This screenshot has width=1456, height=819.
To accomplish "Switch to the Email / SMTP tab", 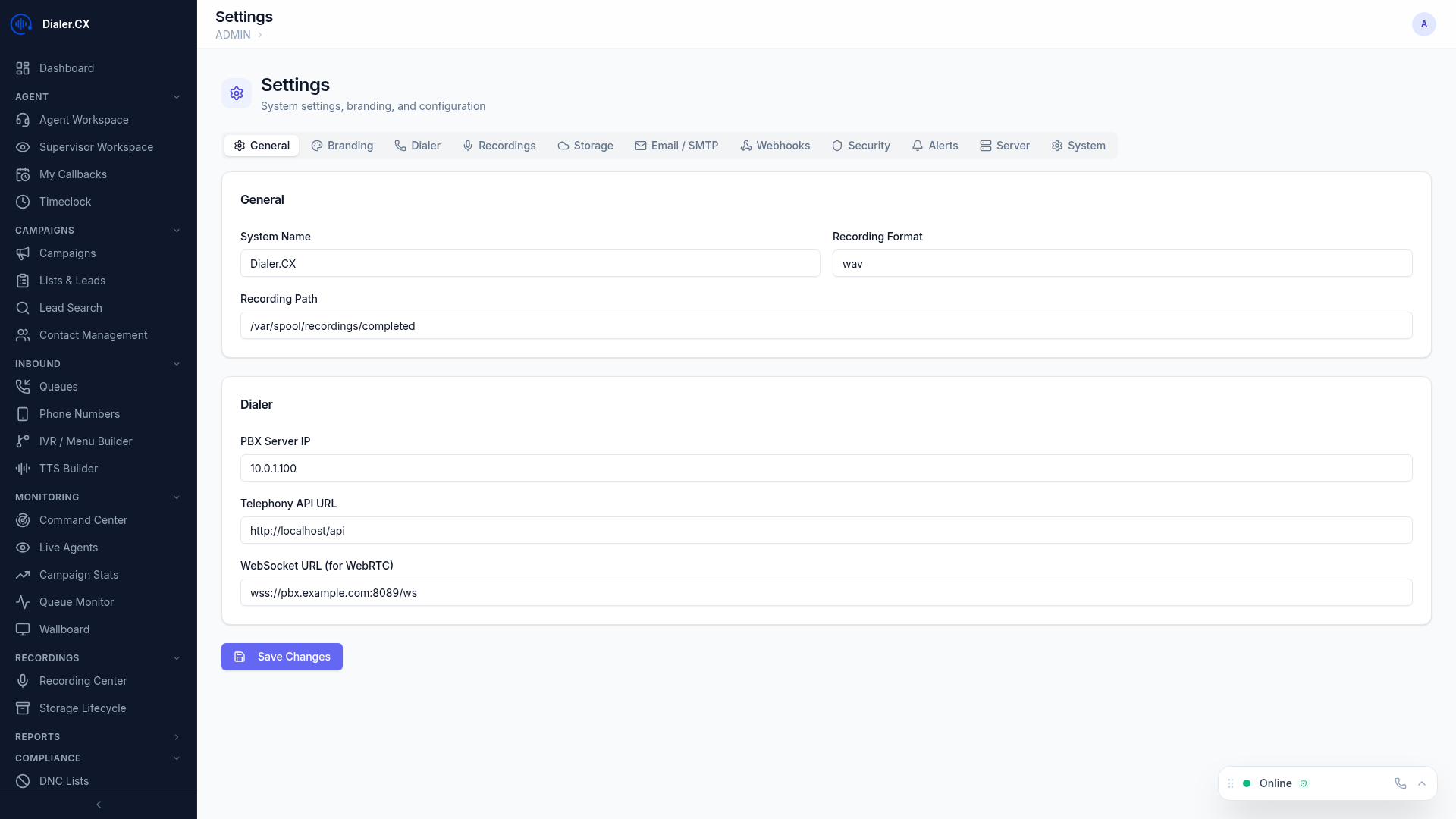I will pos(676,146).
